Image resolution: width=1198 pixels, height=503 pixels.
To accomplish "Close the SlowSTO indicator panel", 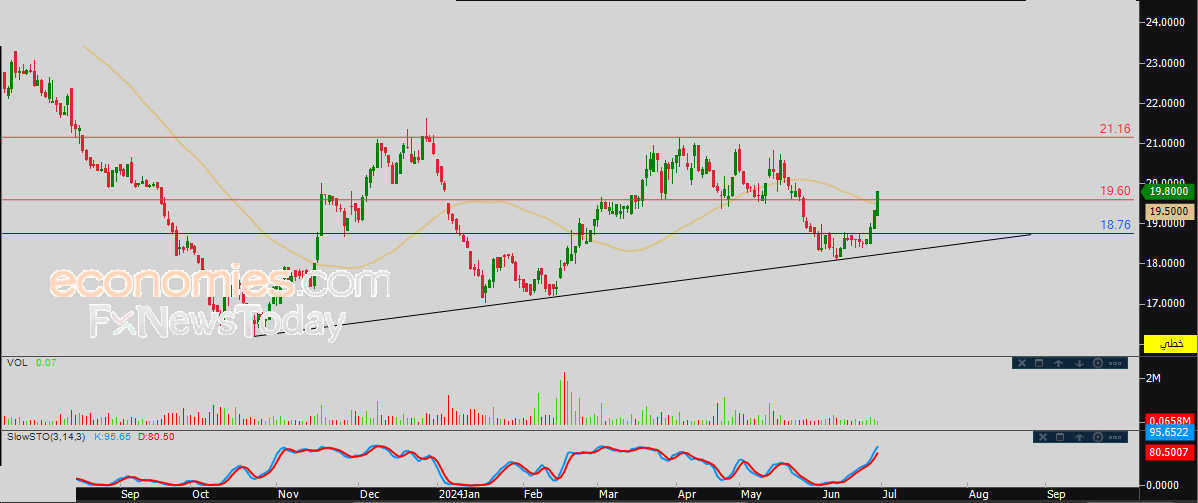I will tap(1043, 437).
